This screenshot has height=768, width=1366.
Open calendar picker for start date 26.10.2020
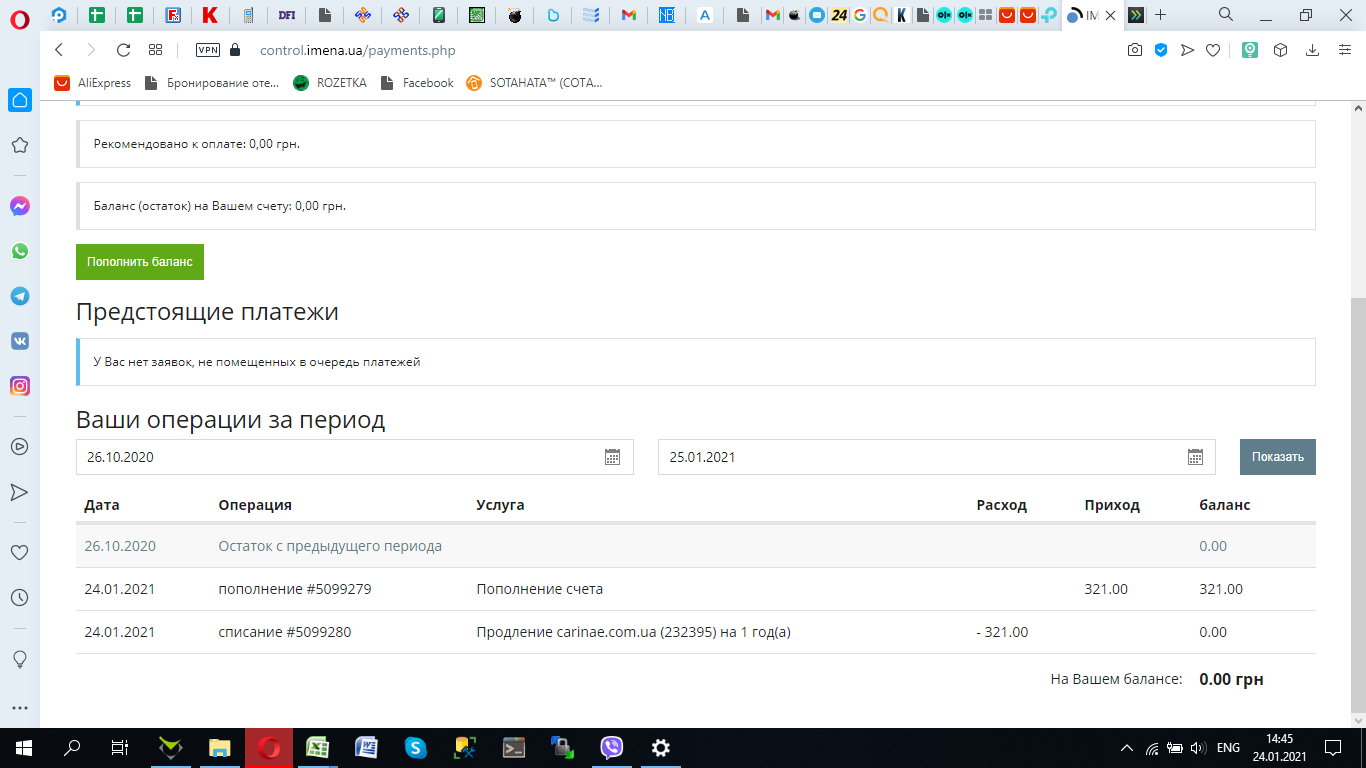(613, 457)
